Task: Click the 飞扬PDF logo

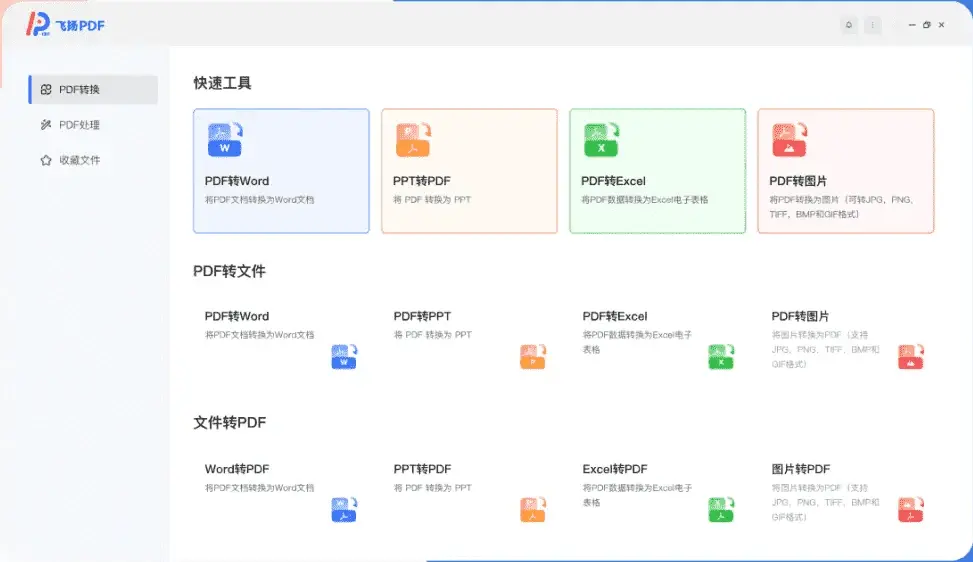Action: [x=65, y=25]
